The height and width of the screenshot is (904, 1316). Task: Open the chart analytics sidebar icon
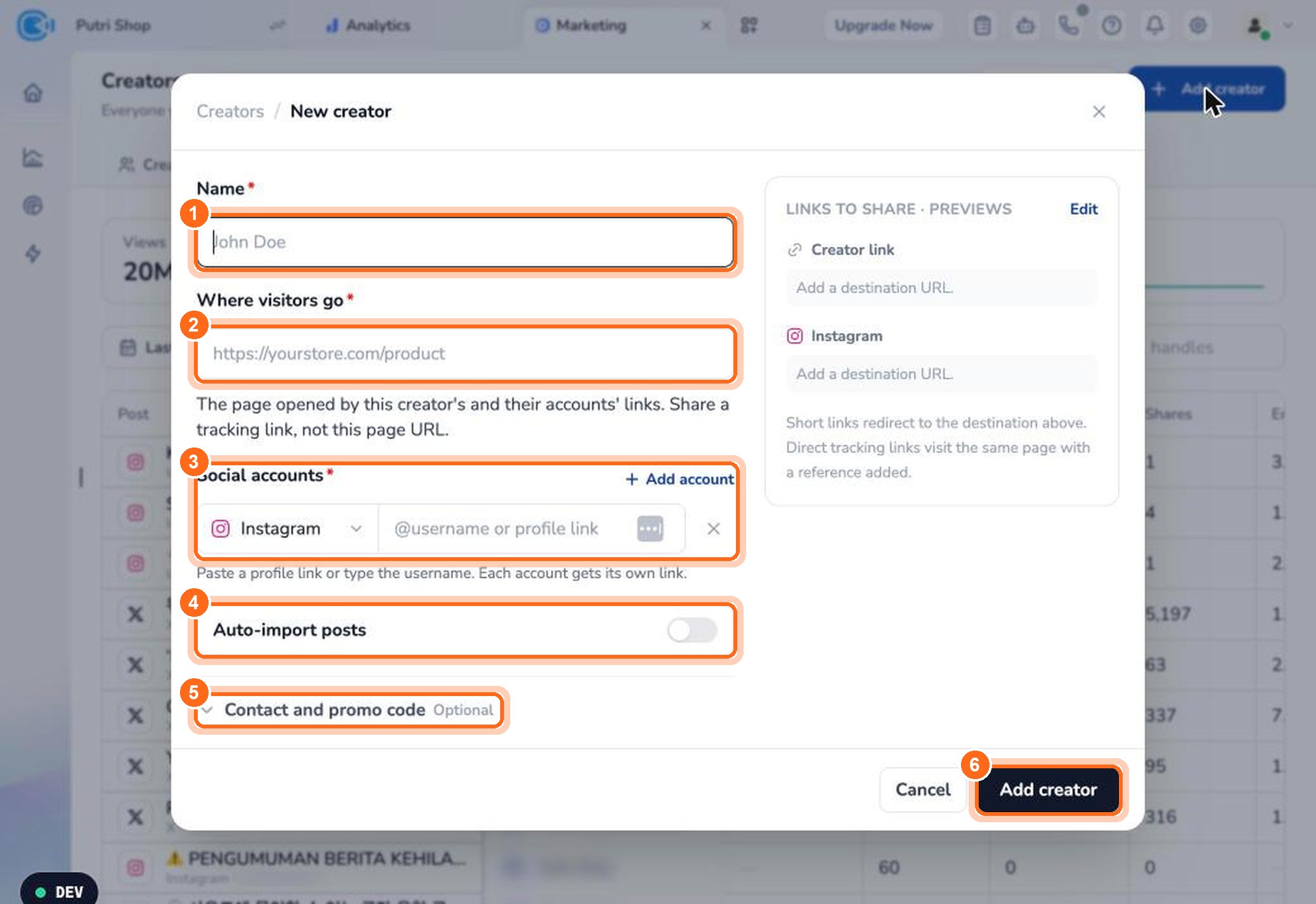tap(33, 157)
